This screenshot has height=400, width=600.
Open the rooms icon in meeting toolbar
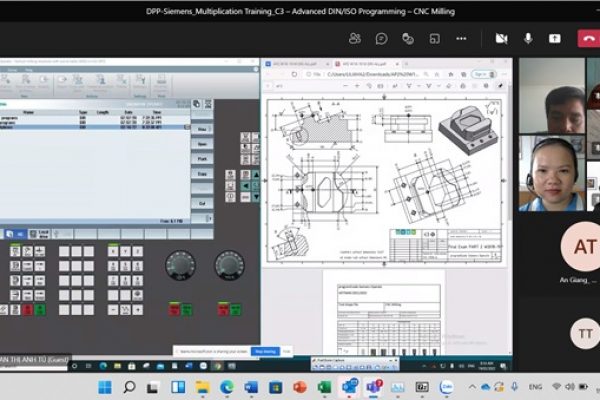[434, 38]
